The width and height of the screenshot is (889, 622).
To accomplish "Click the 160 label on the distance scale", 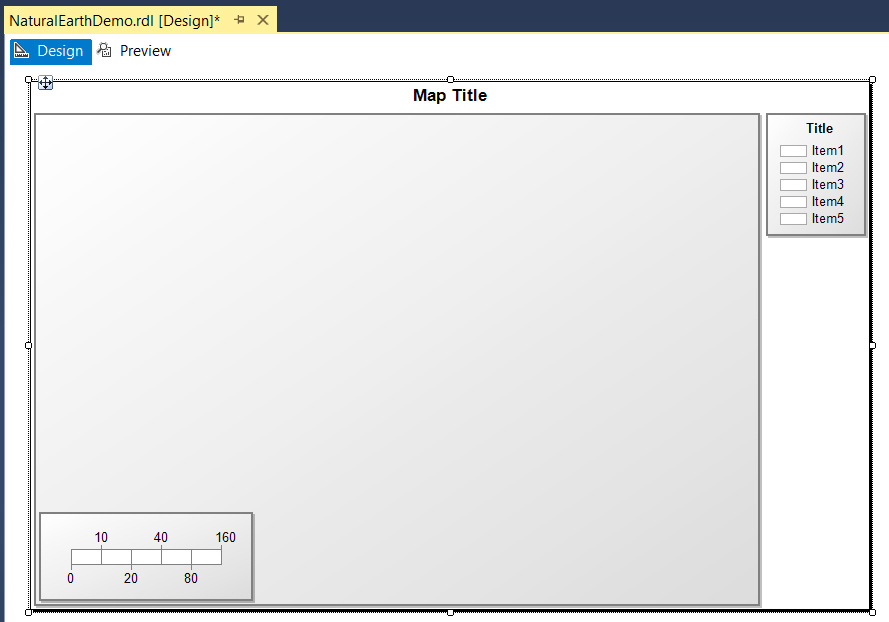I will pyautogui.click(x=226, y=538).
